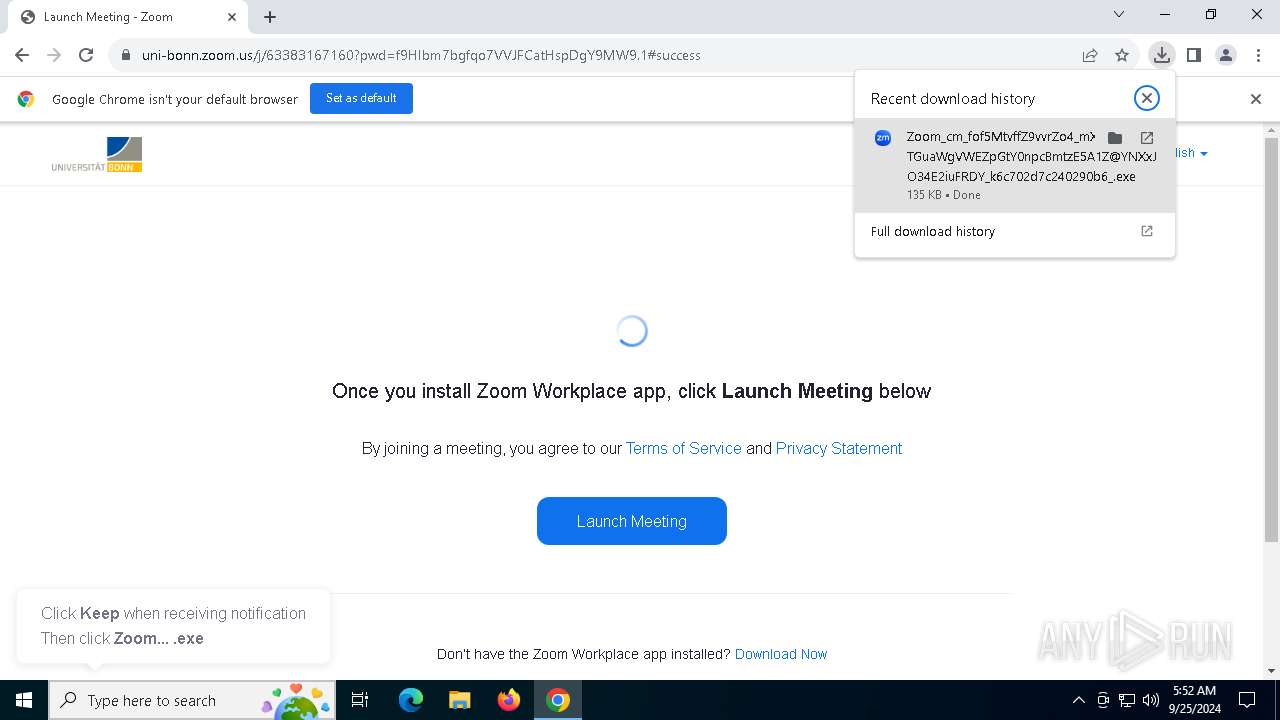Launch Firefox from the taskbar
Image resolution: width=1280 pixels, height=720 pixels.
[x=509, y=700]
